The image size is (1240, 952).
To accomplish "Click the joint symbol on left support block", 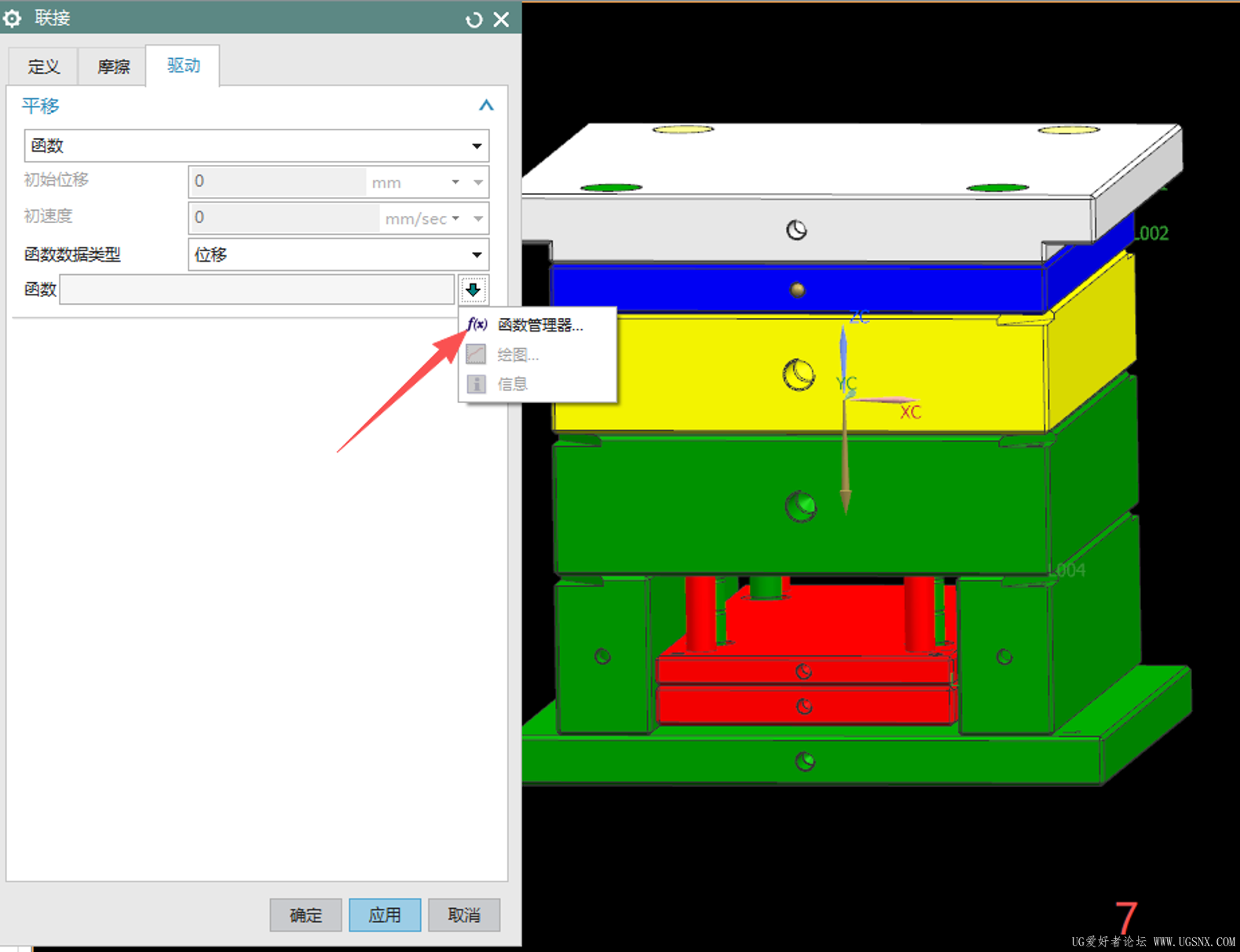I will 602,656.
